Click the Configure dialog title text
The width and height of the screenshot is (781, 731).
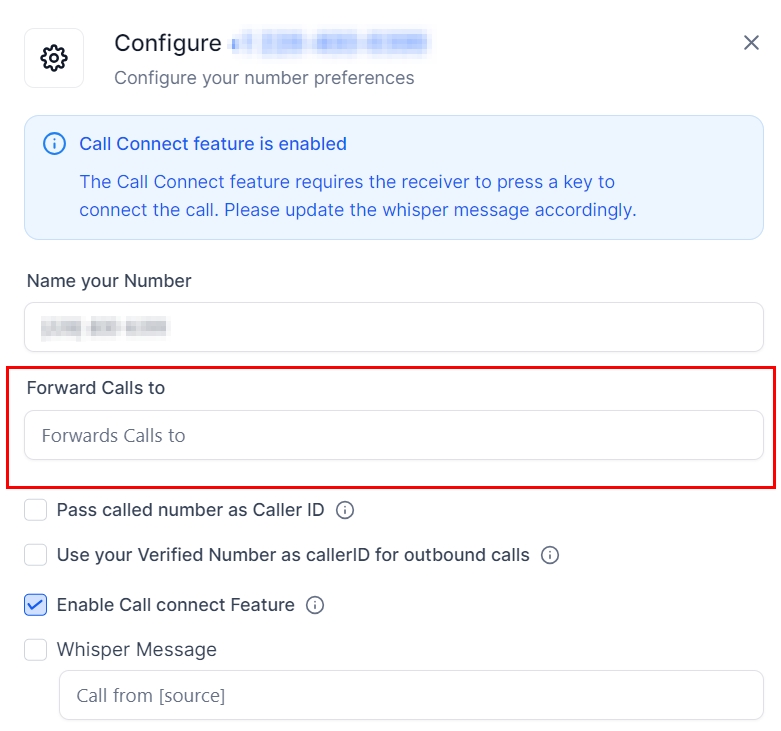tap(168, 43)
